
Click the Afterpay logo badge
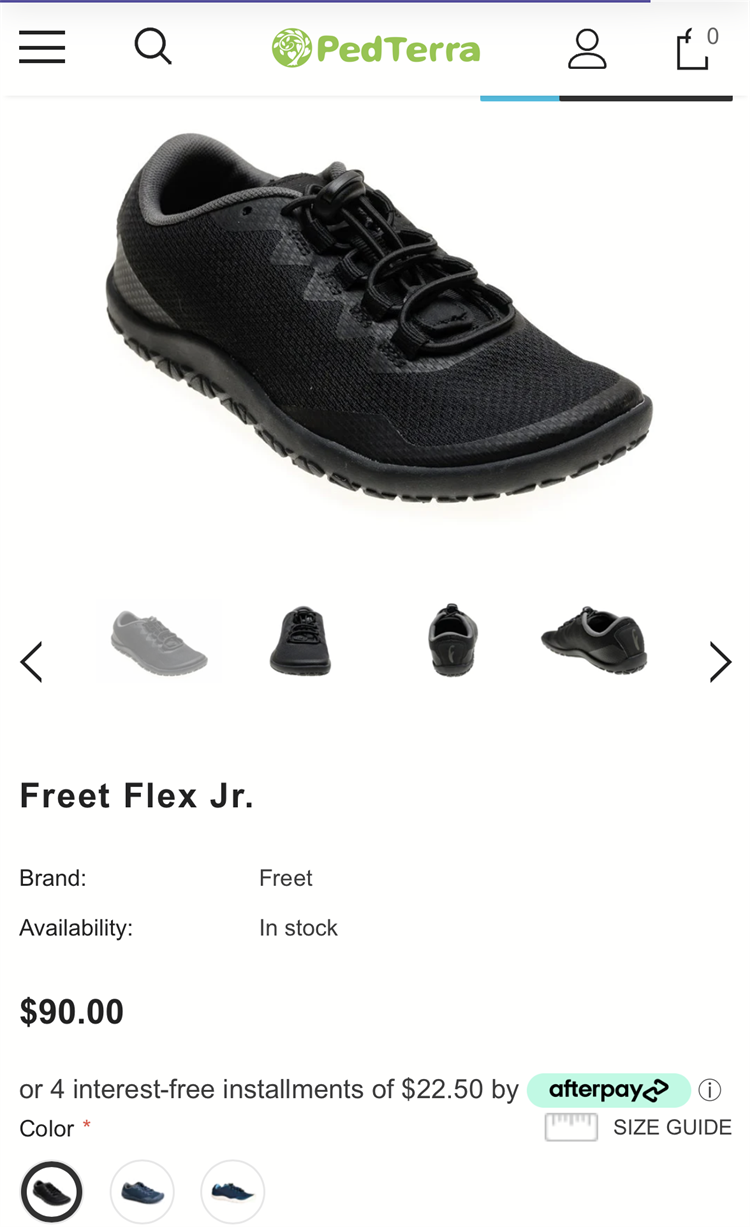point(608,1089)
